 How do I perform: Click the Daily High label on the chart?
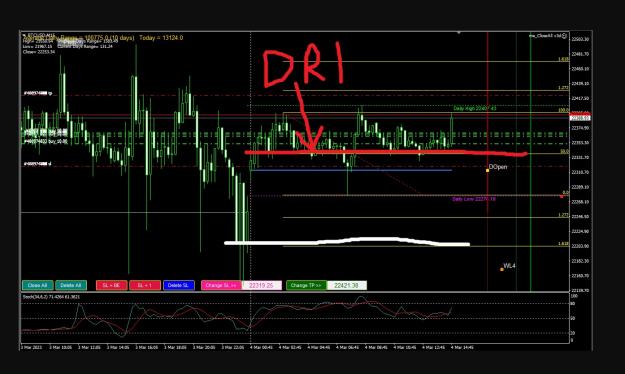pos(474,108)
